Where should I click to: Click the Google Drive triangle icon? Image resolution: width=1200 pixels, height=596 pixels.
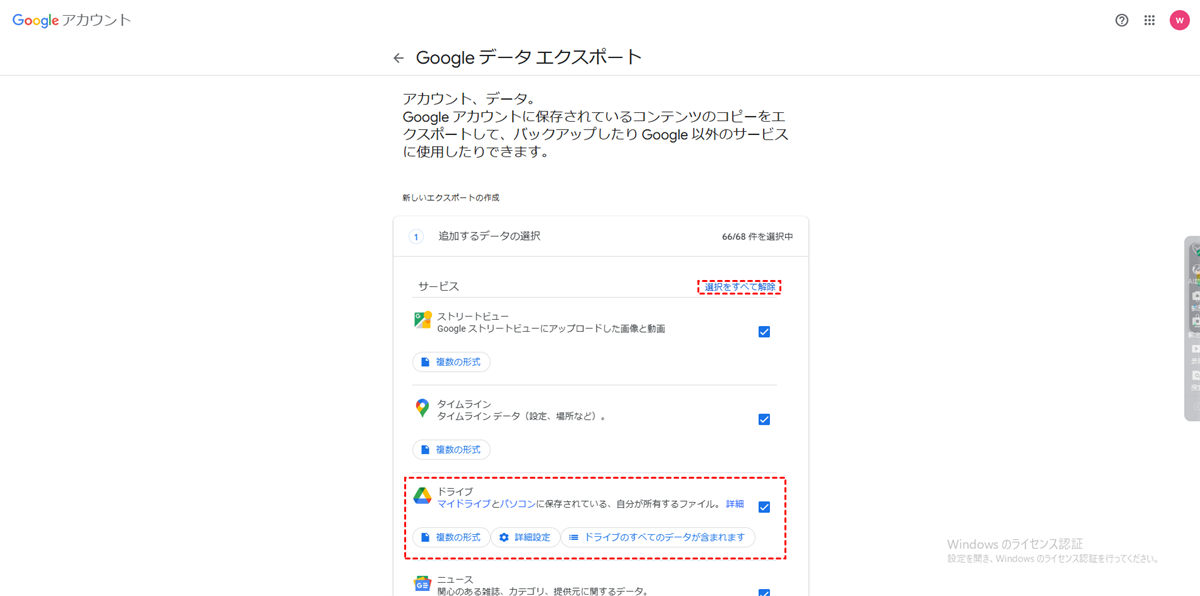tap(422, 496)
